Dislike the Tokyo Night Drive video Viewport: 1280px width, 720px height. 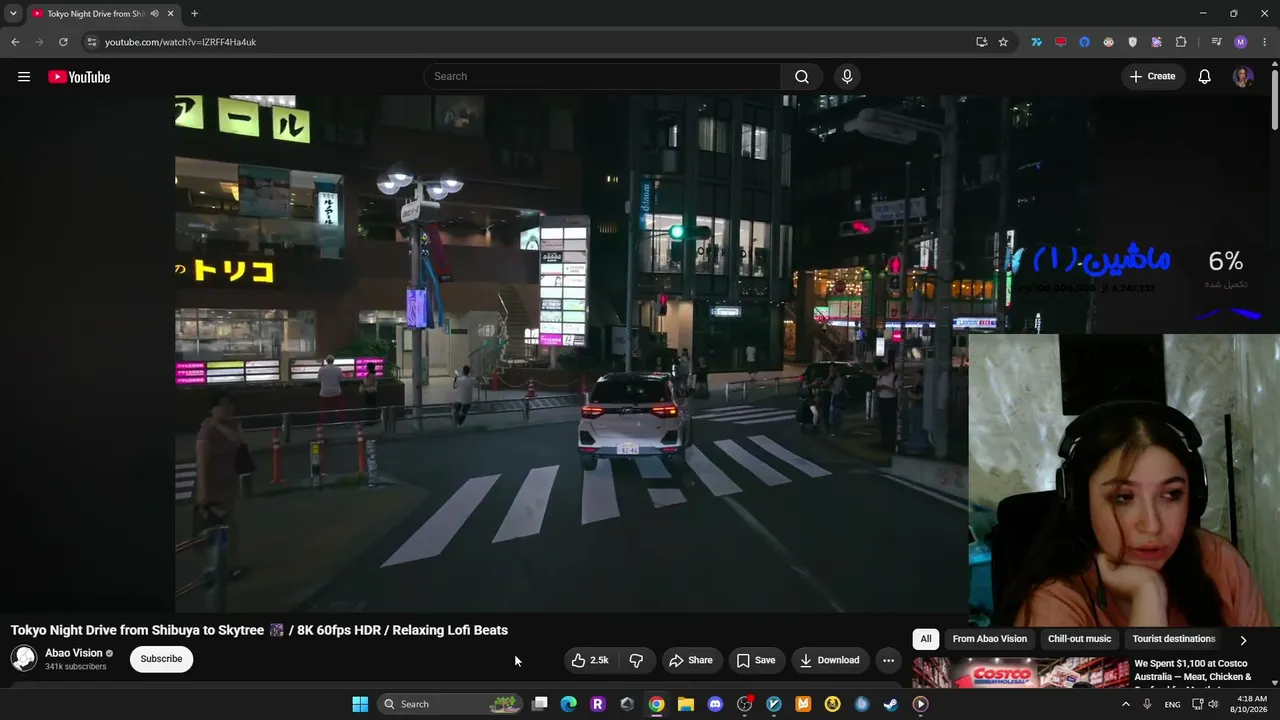click(x=636, y=660)
